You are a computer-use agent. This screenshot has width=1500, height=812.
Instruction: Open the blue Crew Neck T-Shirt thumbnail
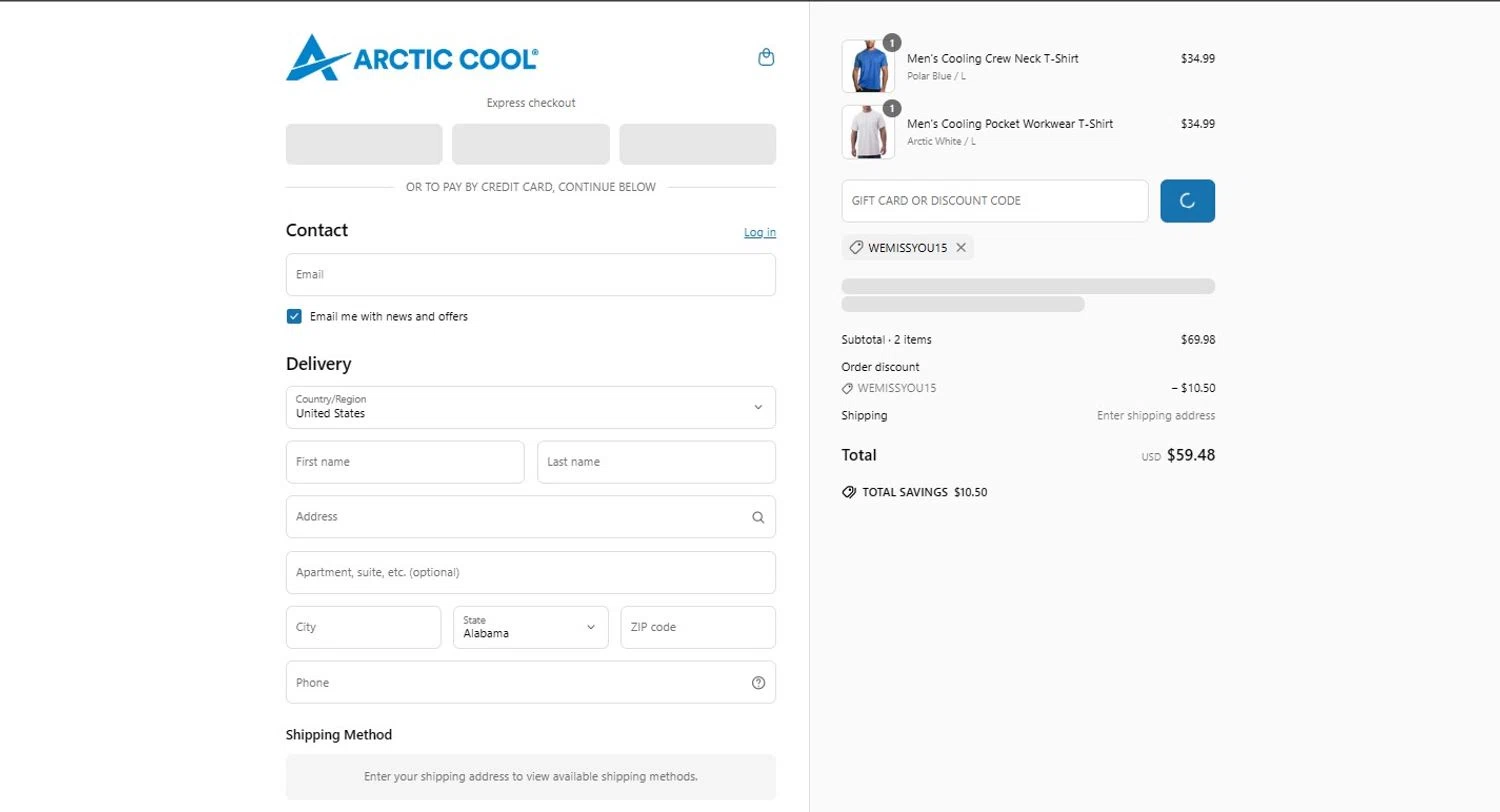868,66
